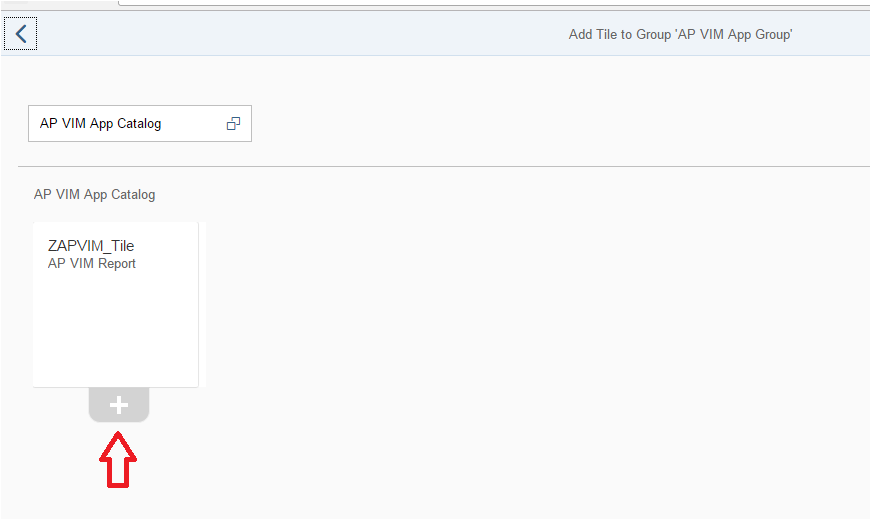Go back using the left chevron icon
This screenshot has height=520, width=871.
21,34
